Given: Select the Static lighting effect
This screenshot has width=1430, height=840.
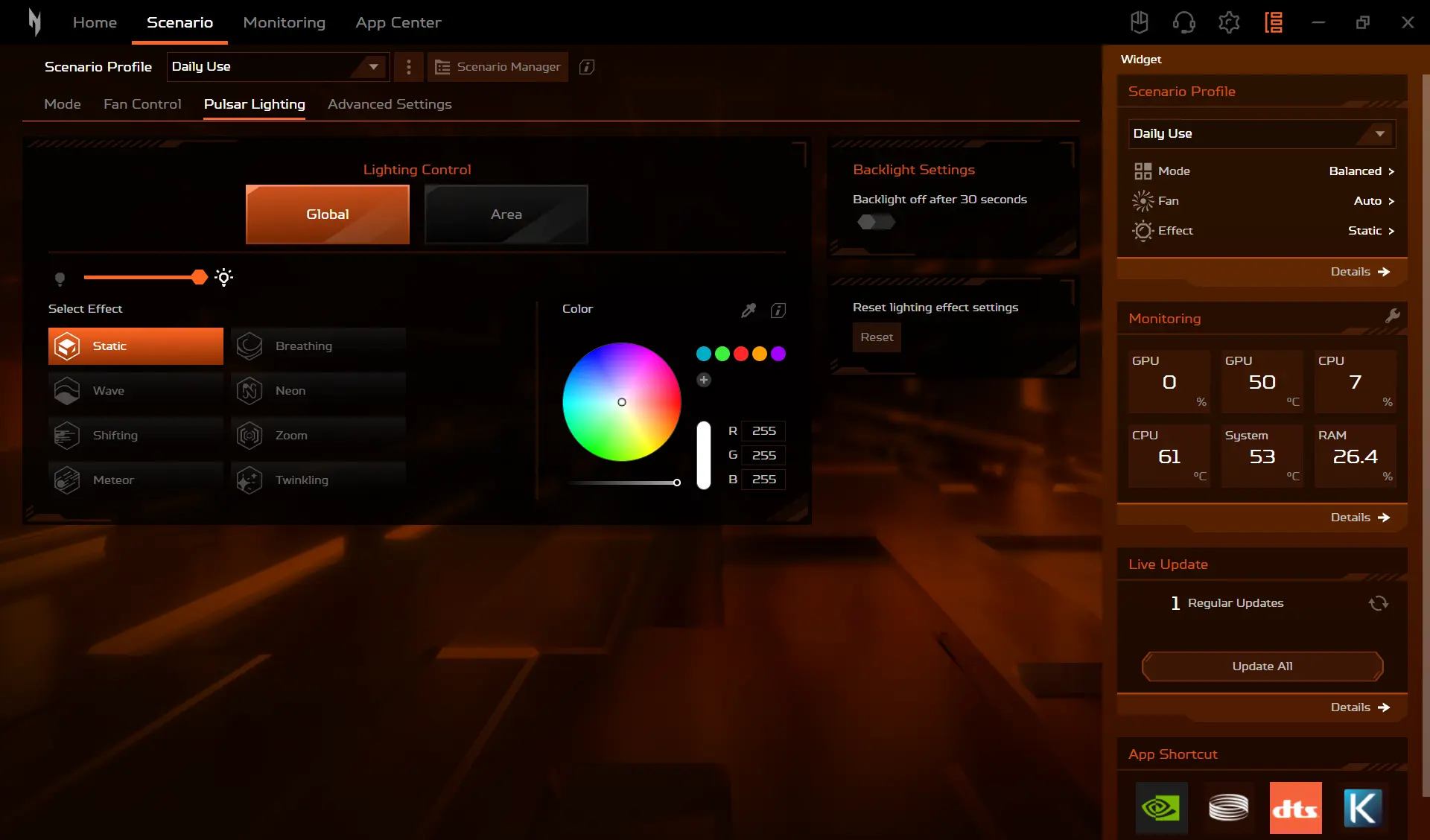Looking at the screenshot, I should [136, 346].
